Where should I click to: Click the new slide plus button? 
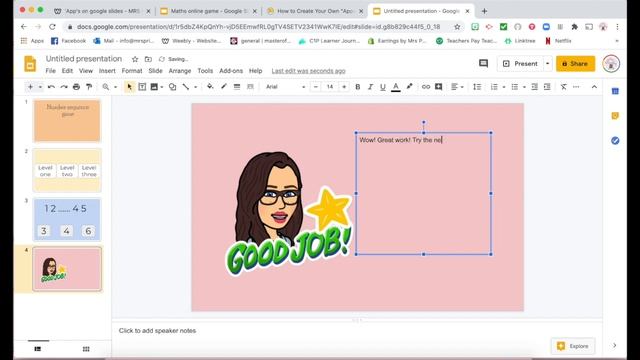pos(30,87)
